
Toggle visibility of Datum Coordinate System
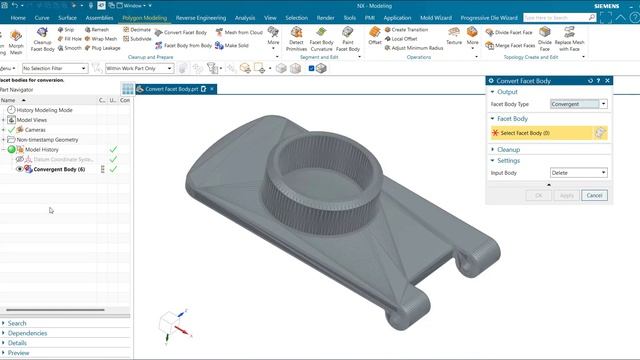(x=19, y=159)
